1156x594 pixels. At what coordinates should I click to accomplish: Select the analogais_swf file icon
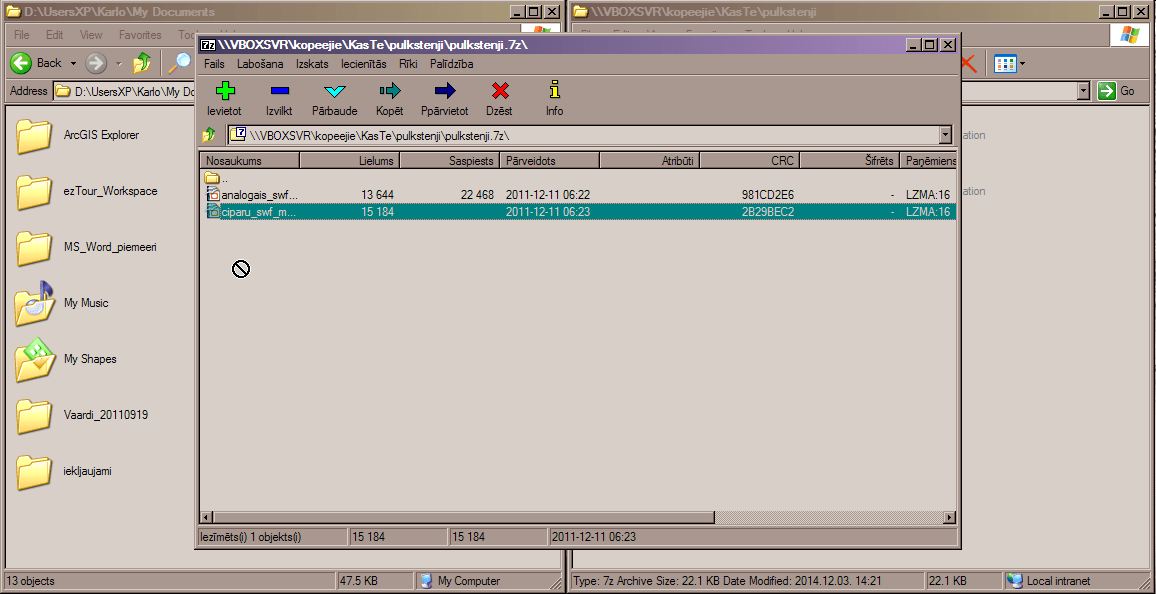[x=213, y=195]
